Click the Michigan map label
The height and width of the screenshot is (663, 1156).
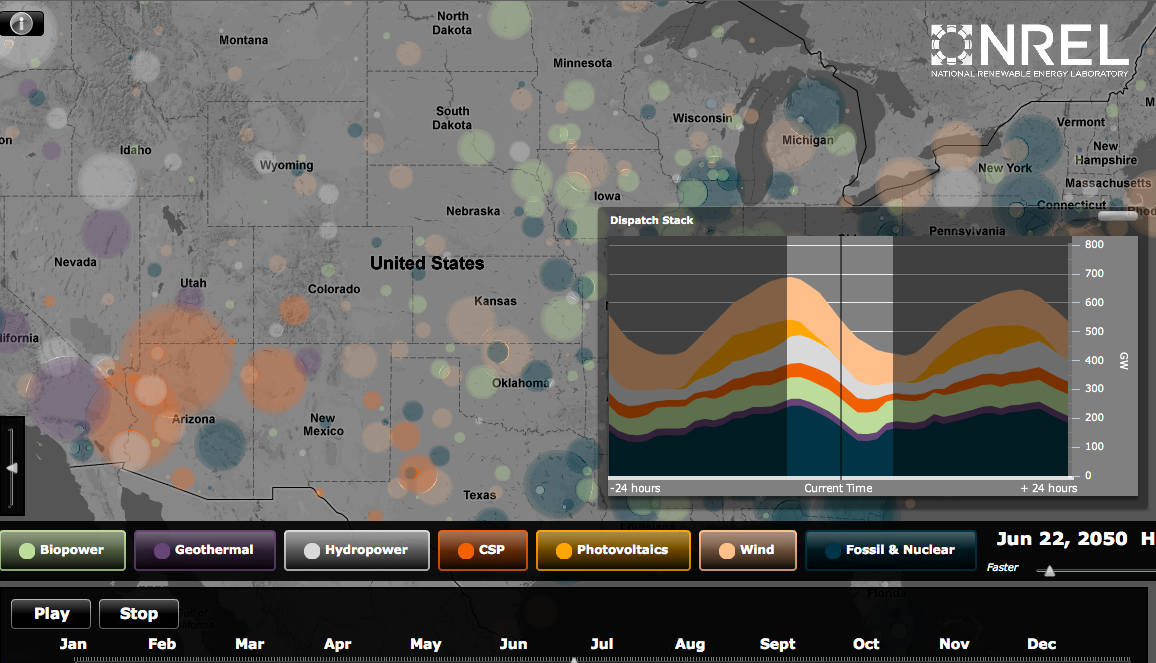point(808,140)
